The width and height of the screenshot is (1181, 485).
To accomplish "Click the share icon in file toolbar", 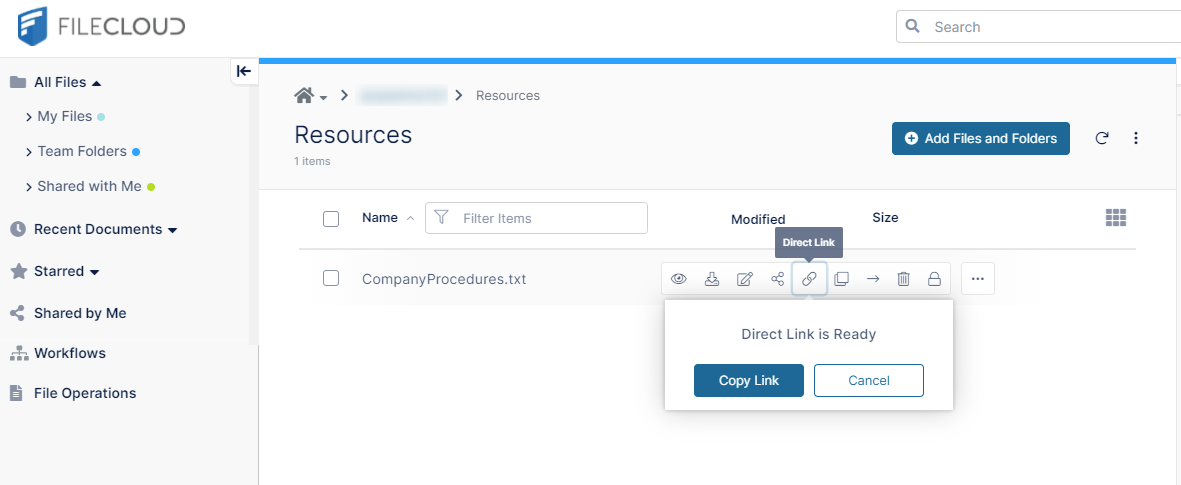I will click(x=777, y=279).
